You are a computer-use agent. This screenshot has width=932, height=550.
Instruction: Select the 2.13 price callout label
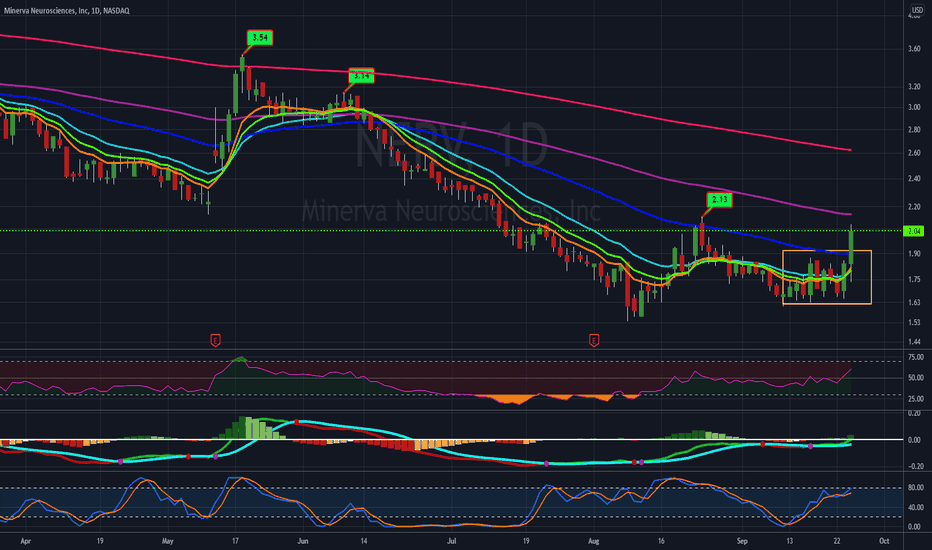719,200
